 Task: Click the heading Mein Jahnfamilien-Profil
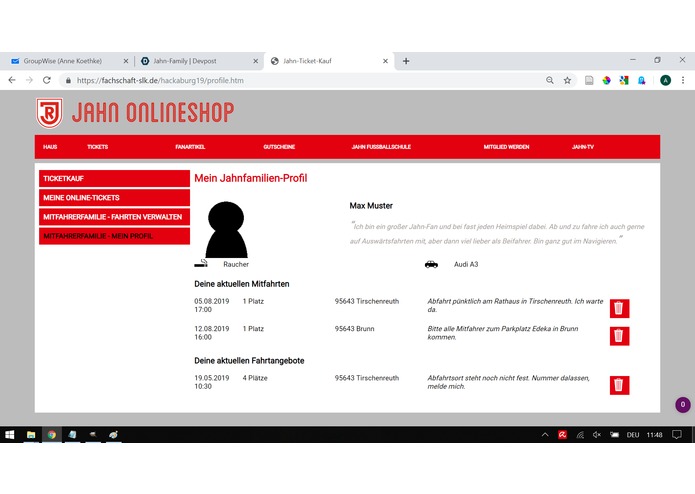pyautogui.click(x=250, y=178)
